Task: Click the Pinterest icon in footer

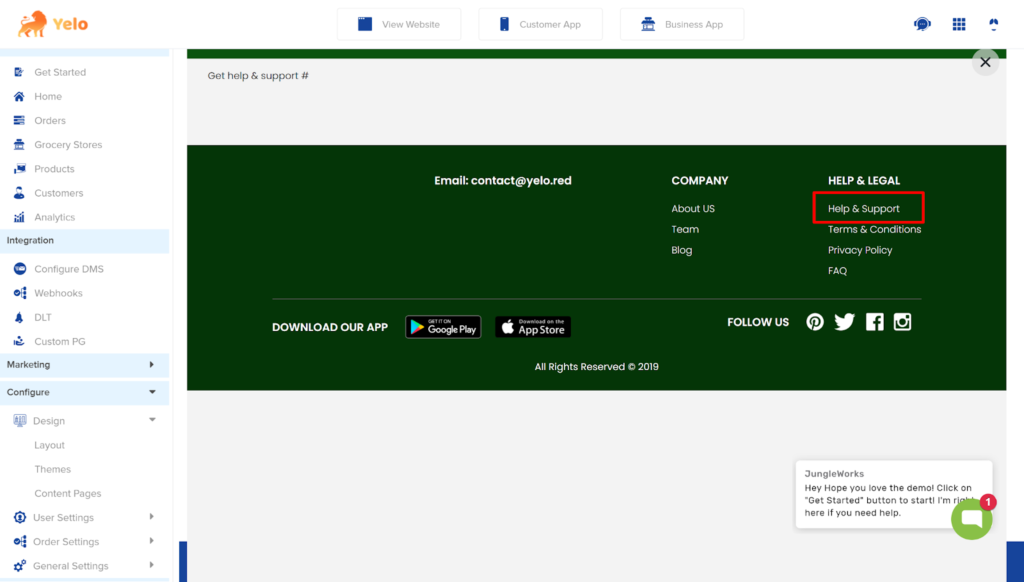Action: pos(815,322)
